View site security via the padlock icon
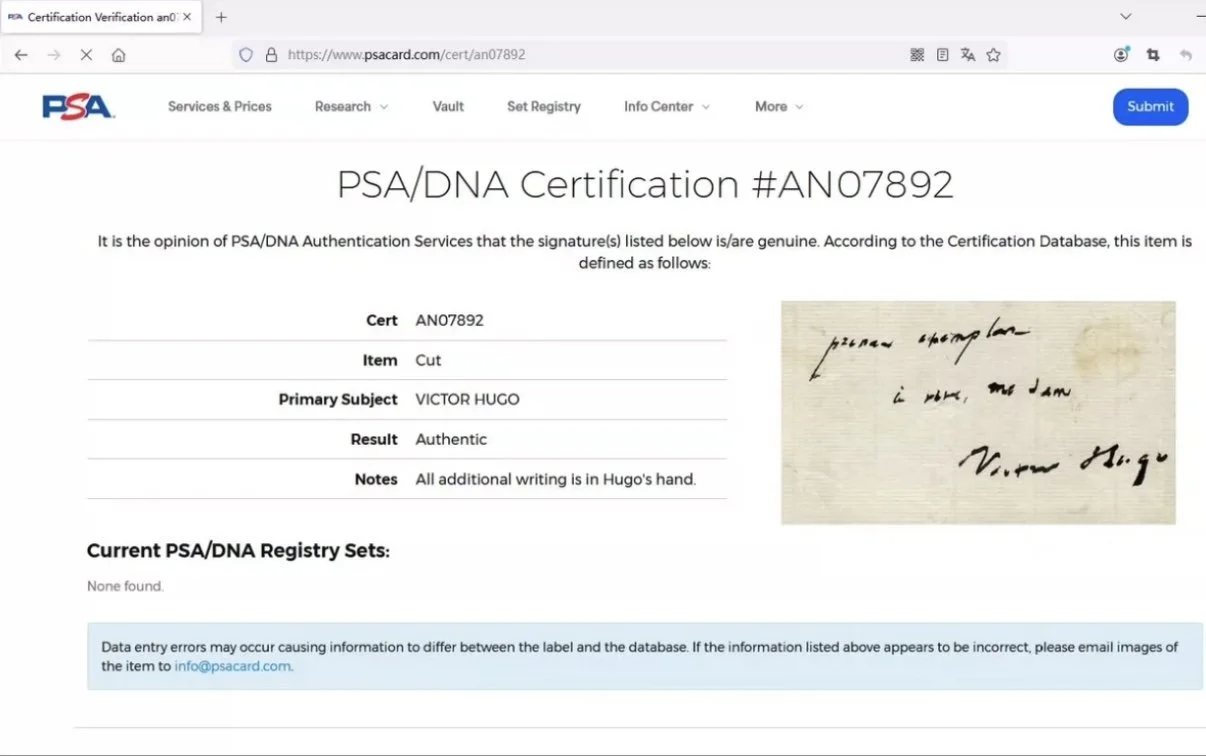This screenshot has height=756, width=1206. (x=271, y=55)
